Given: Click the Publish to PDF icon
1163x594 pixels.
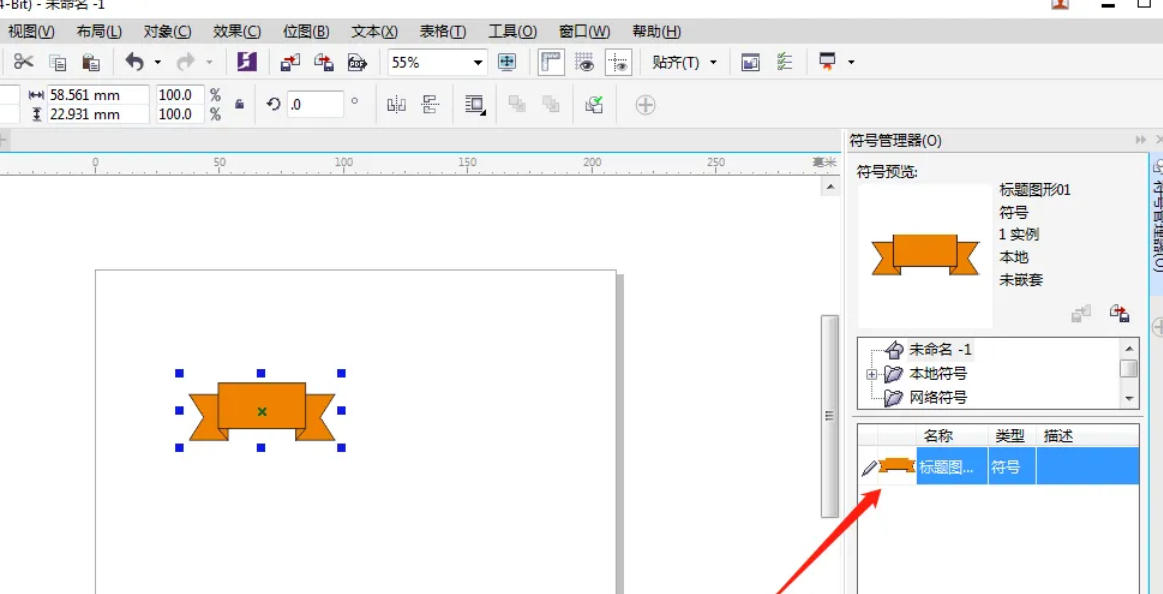Looking at the screenshot, I should pyautogui.click(x=355, y=62).
